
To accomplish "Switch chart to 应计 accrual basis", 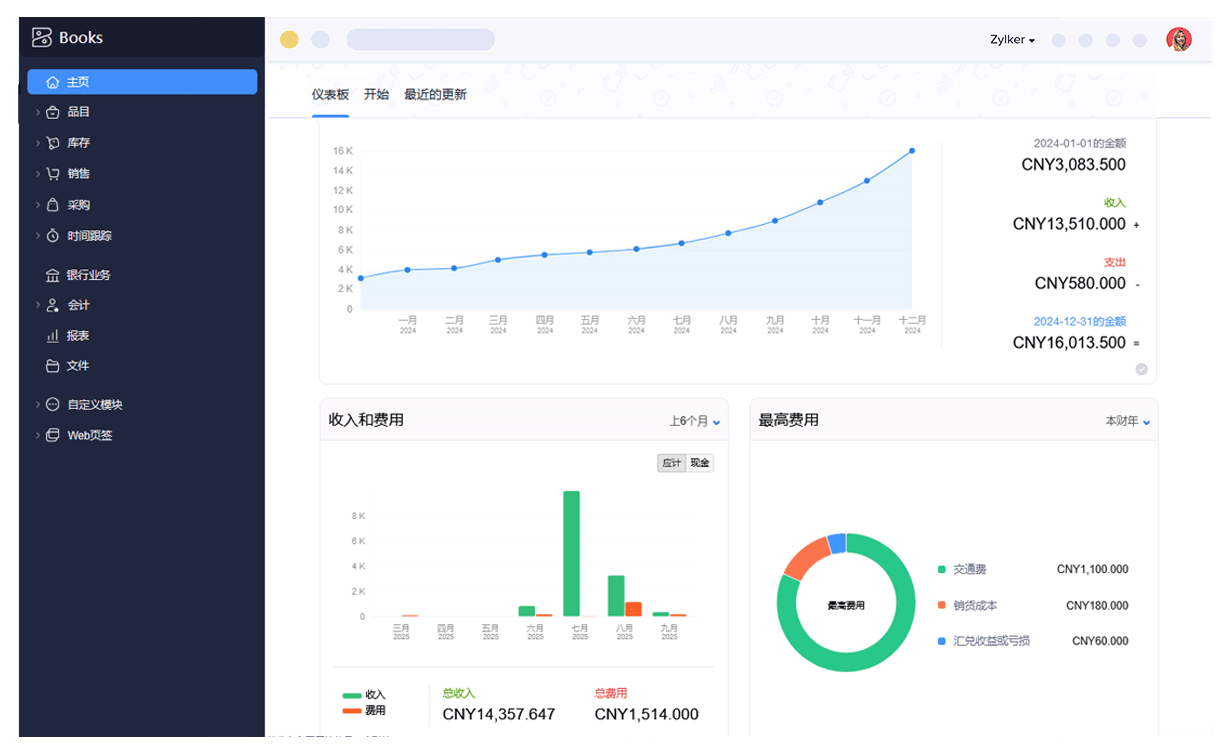I will point(671,463).
